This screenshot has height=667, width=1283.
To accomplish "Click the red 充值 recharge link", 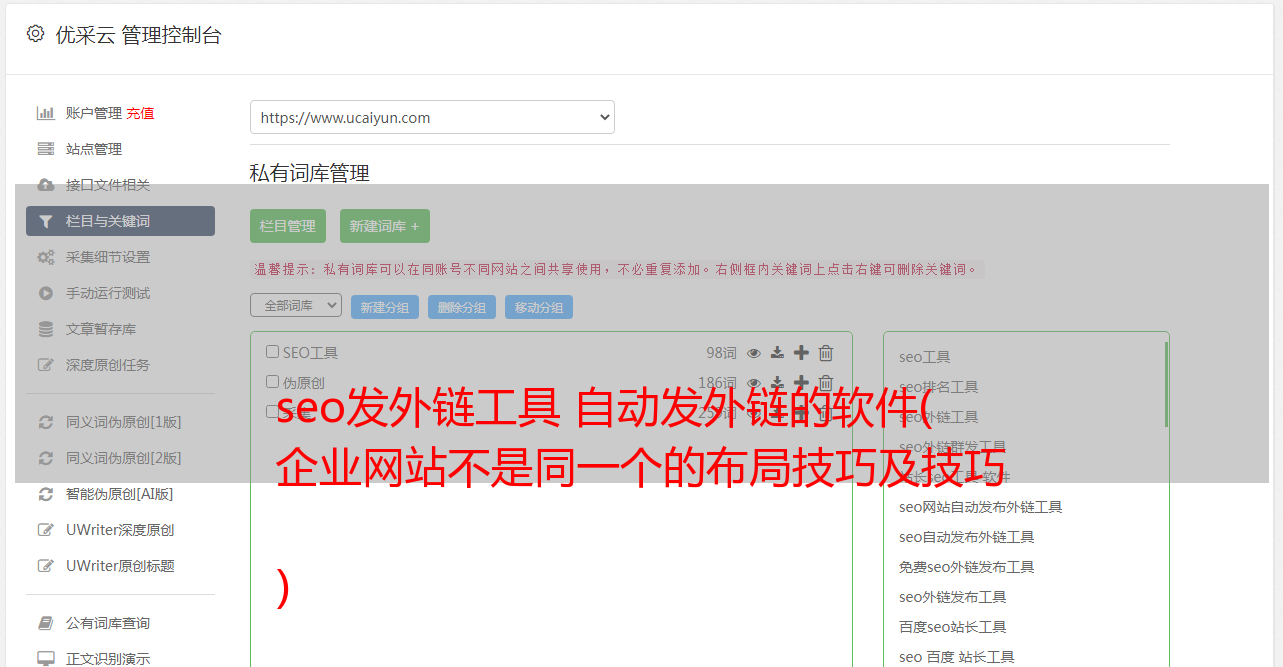I will pos(140,113).
